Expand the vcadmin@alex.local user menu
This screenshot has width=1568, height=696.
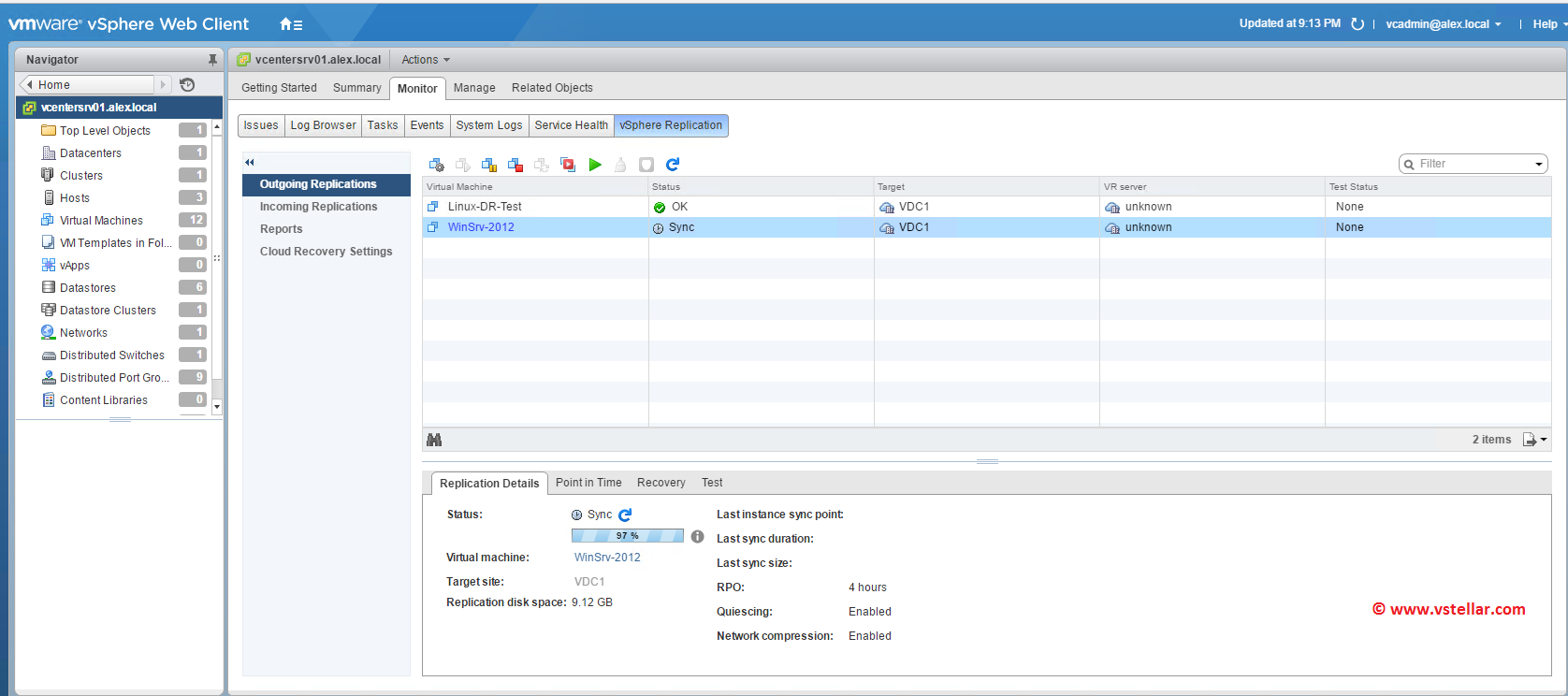pyautogui.click(x=1443, y=24)
